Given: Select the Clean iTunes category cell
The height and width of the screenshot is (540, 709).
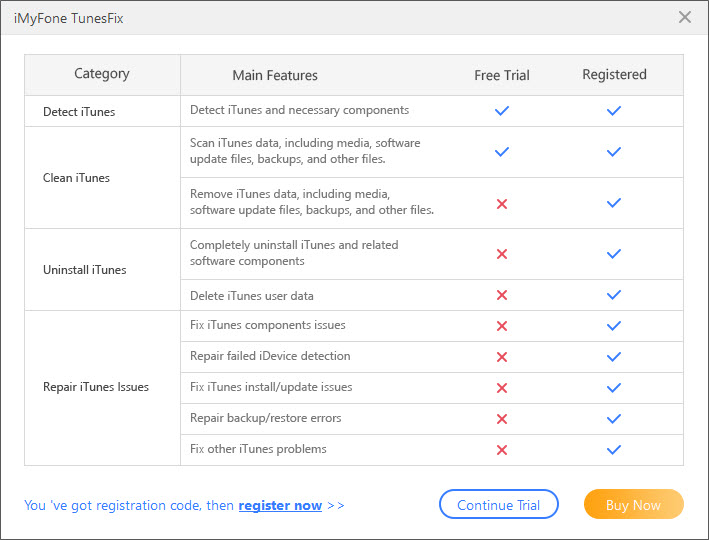Looking at the screenshot, I should coord(103,178).
